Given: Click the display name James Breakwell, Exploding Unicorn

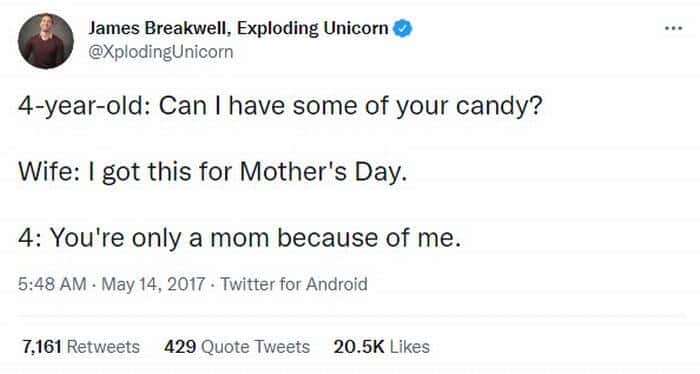Looking at the screenshot, I should (x=238, y=29).
